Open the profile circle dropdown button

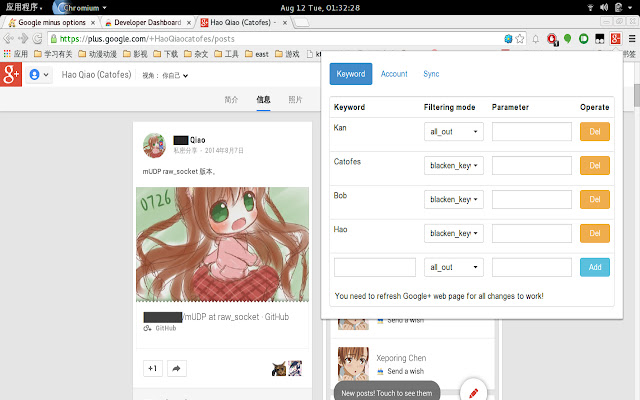(x=39, y=75)
